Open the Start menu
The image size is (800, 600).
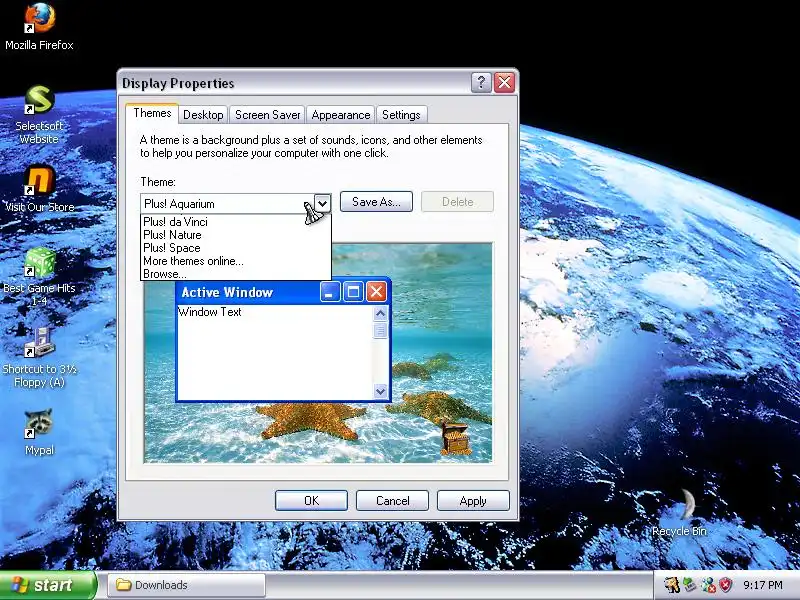click(x=47, y=585)
